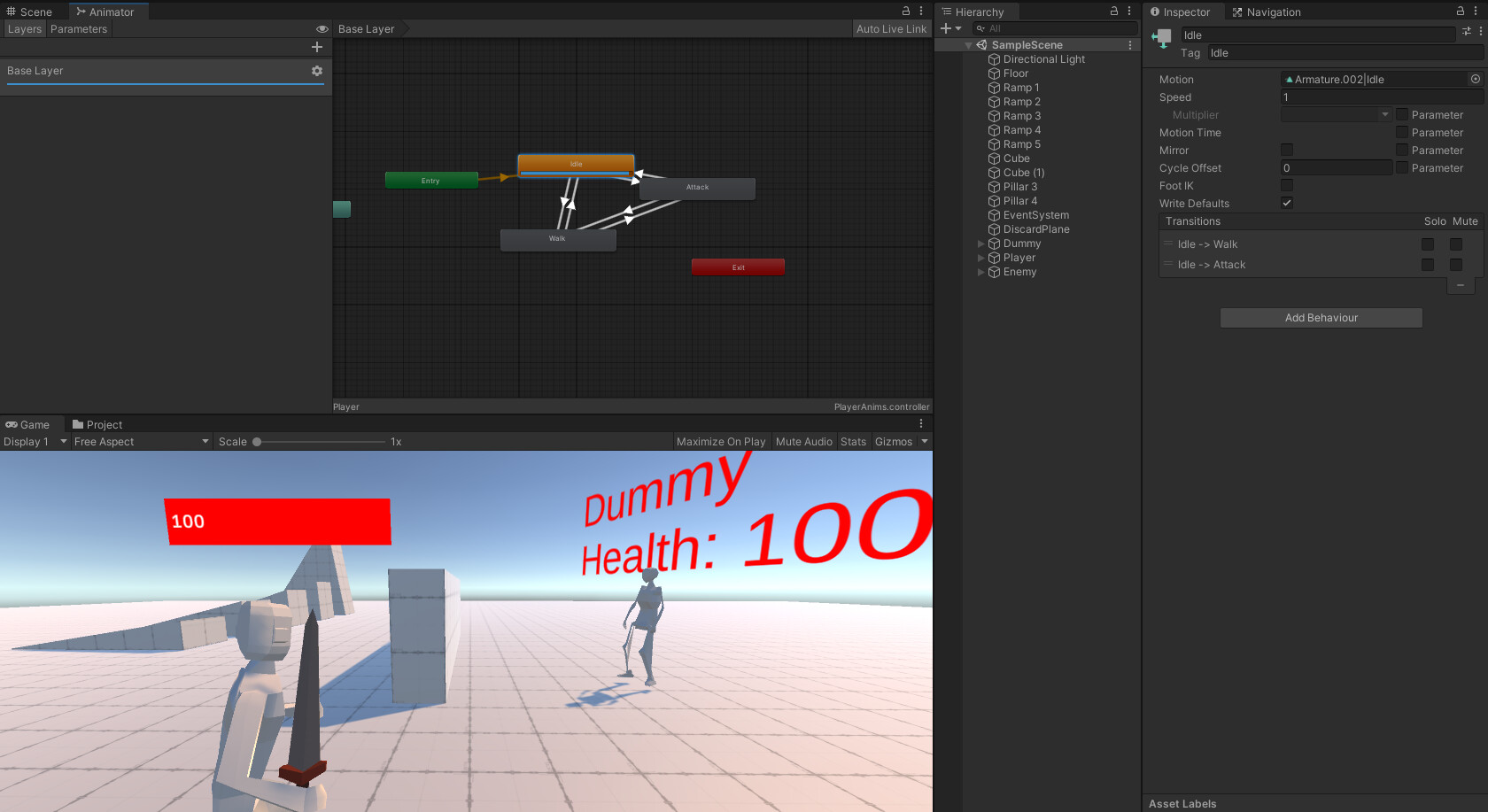
Task: Expand the Dummy object in Hierarchy
Action: point(980,244)
